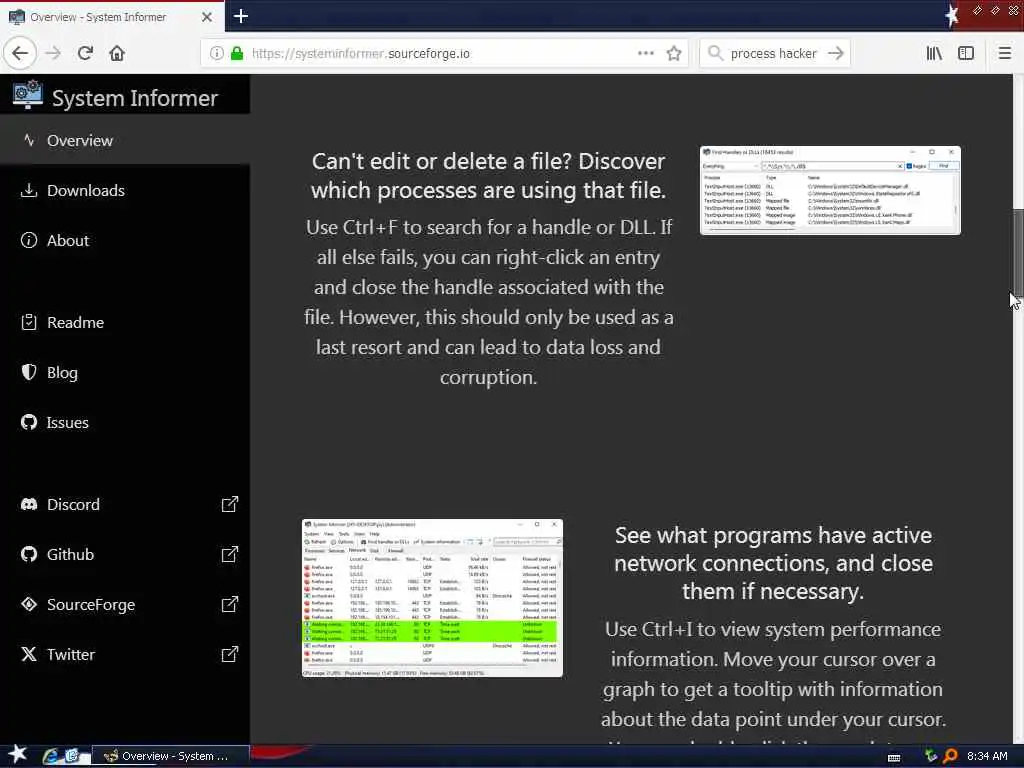Close the Overview - System Informer tab

(206, 17)
